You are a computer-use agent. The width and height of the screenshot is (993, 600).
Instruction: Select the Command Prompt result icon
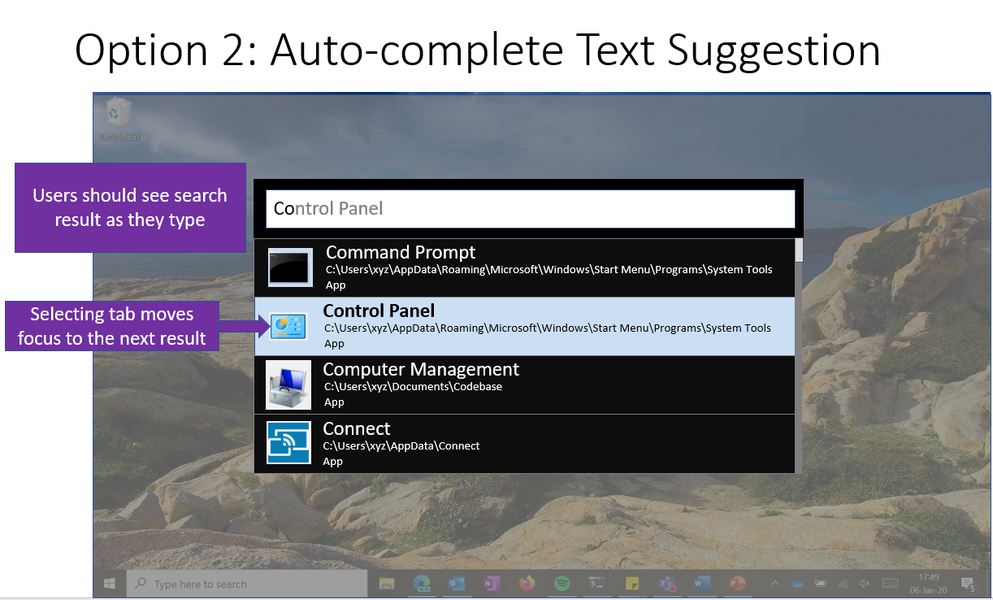(x=289, y=267)
